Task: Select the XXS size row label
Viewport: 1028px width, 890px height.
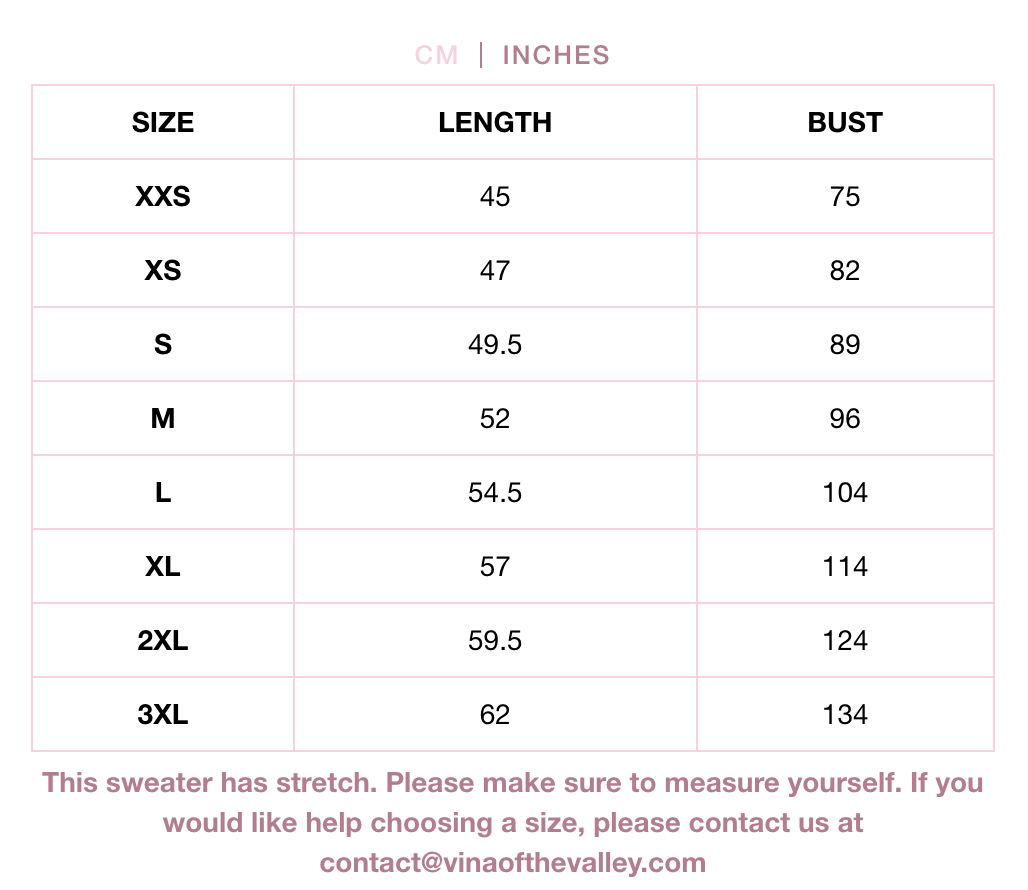Action: pyautogui.click(x=163, y=197)
